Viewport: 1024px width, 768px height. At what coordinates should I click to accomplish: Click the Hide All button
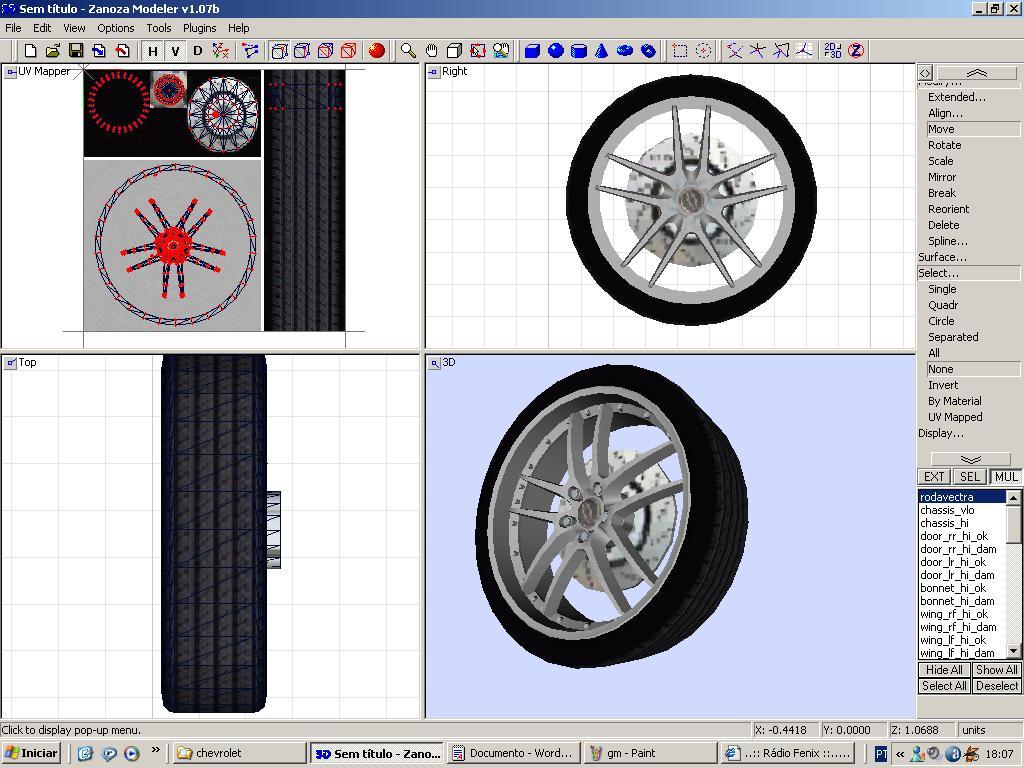pos(944,670)
